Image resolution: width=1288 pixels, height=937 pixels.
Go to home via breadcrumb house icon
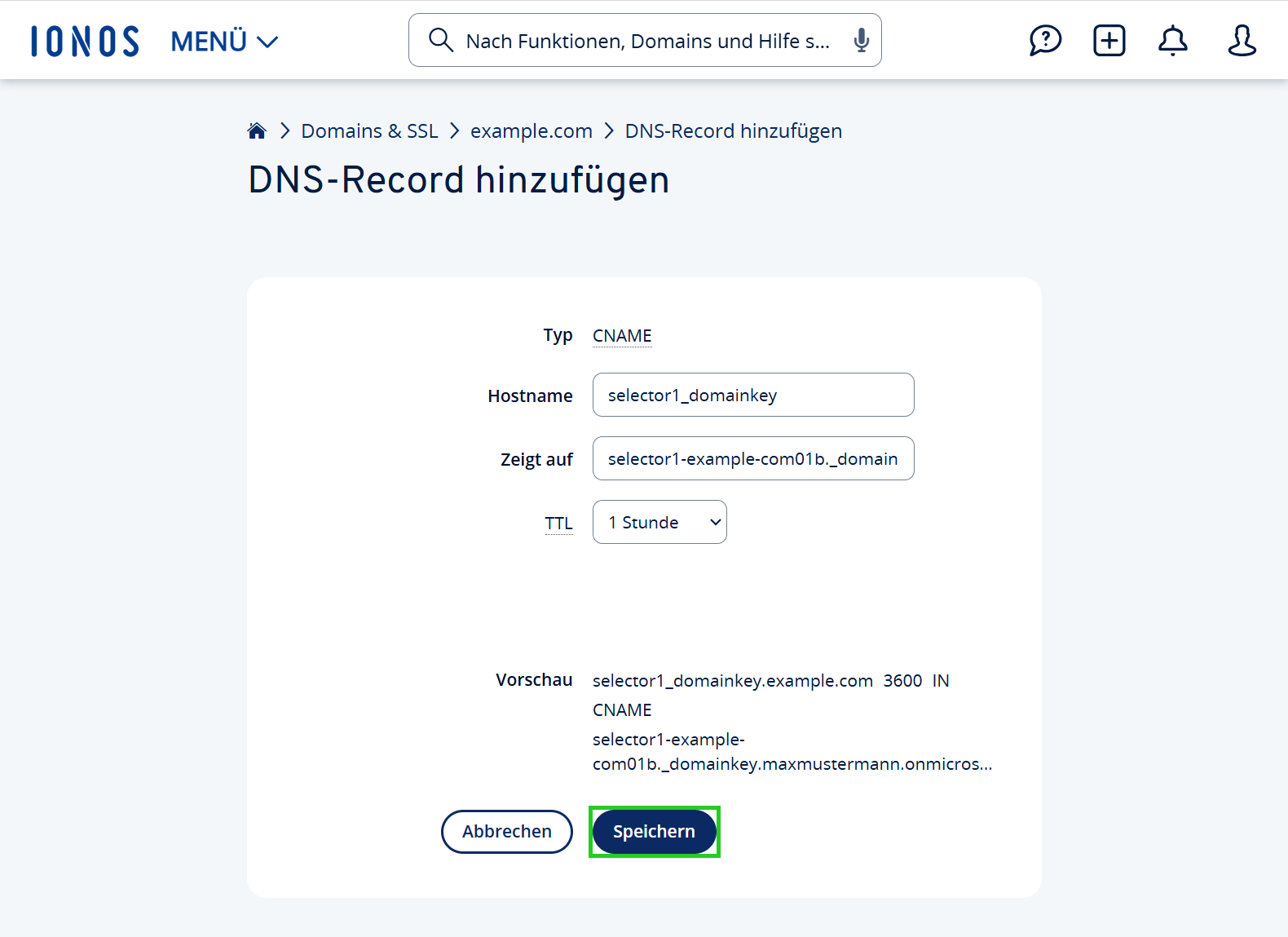[x=257, y=130]
